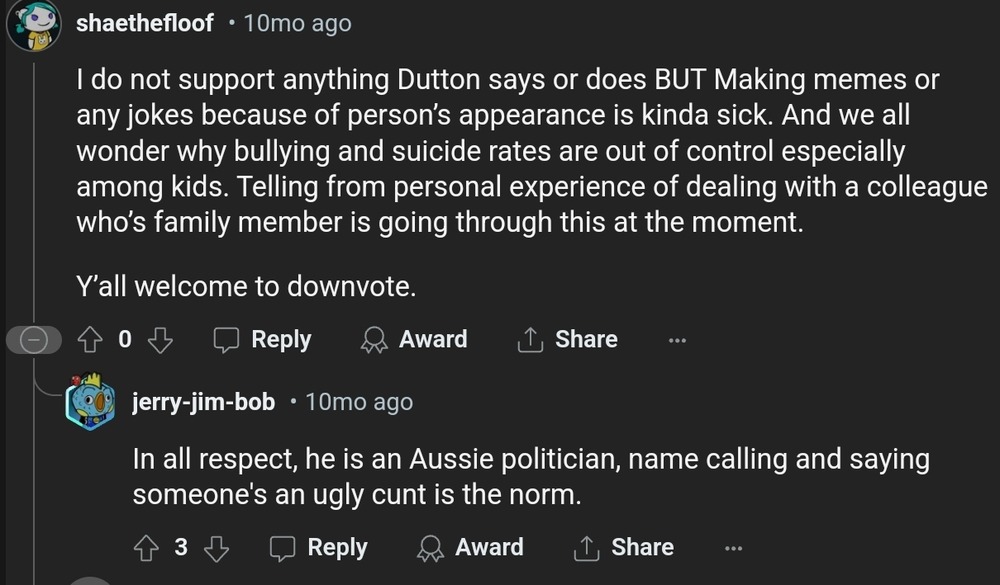Reply to jerry-jim-bob's comment
This screenshot has height=585, width=1000.
(319, 548)
